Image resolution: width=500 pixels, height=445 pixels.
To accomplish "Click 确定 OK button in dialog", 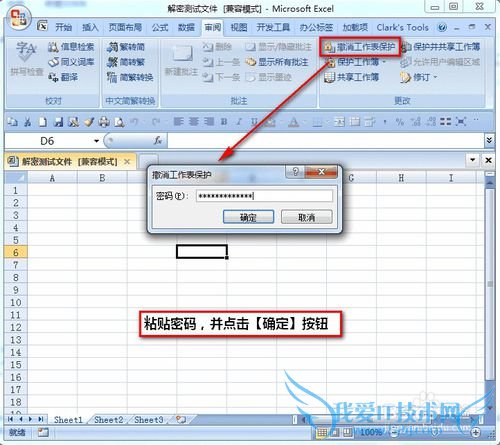I will point(248,217).
